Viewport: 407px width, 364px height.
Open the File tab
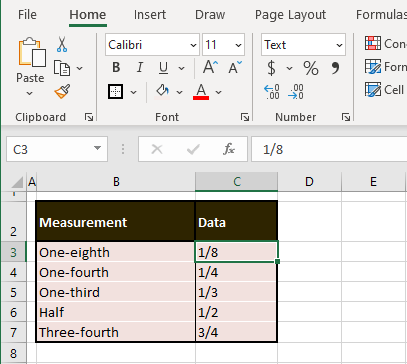tap(27, 15)
